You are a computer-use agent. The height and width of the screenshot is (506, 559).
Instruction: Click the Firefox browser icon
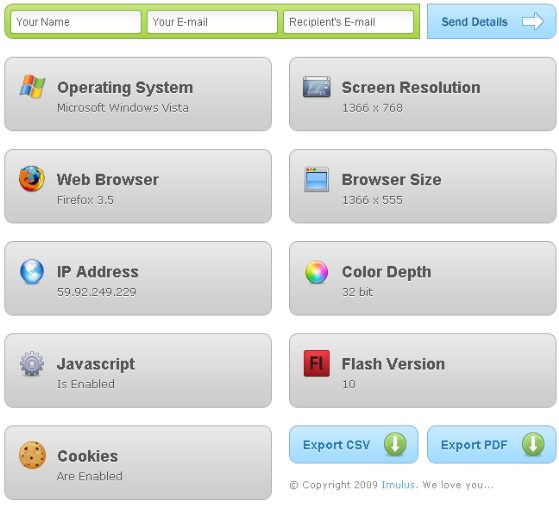pyautogui.click(x=32, y=179)
